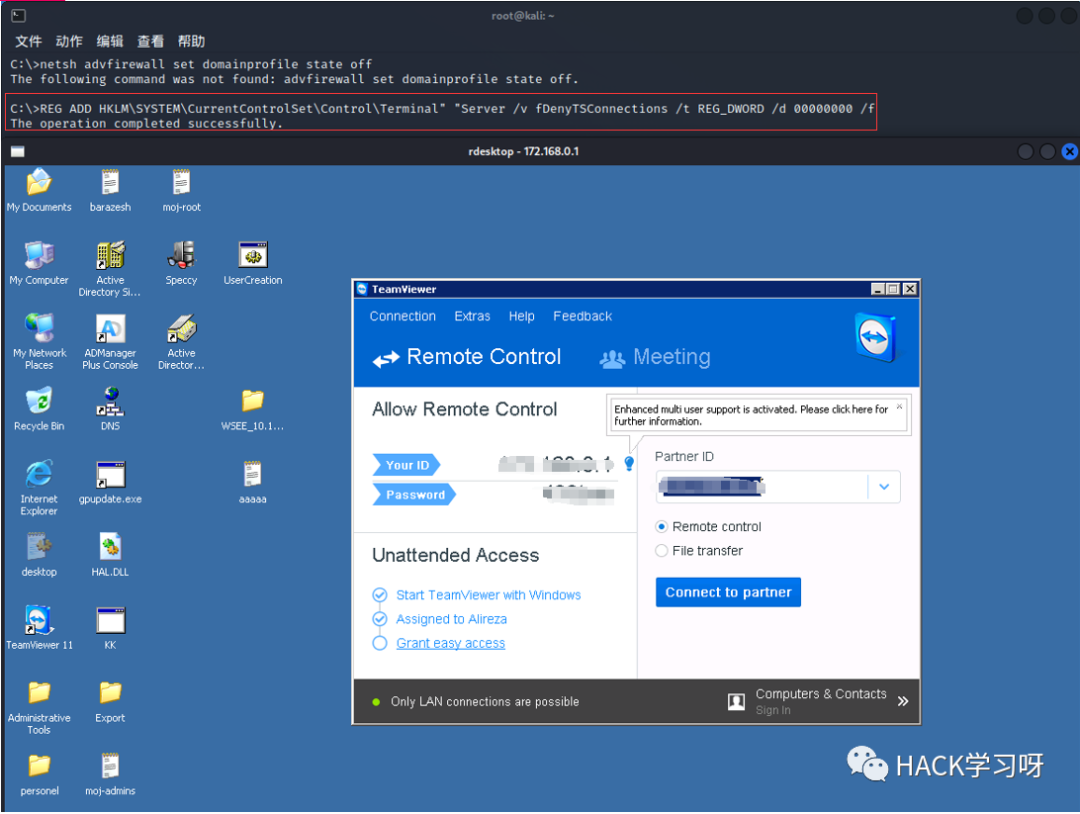The width and height of the screenshot is (1080, 814).
Task: Click Enhanced multi user support message
Action: pos(751,415)
